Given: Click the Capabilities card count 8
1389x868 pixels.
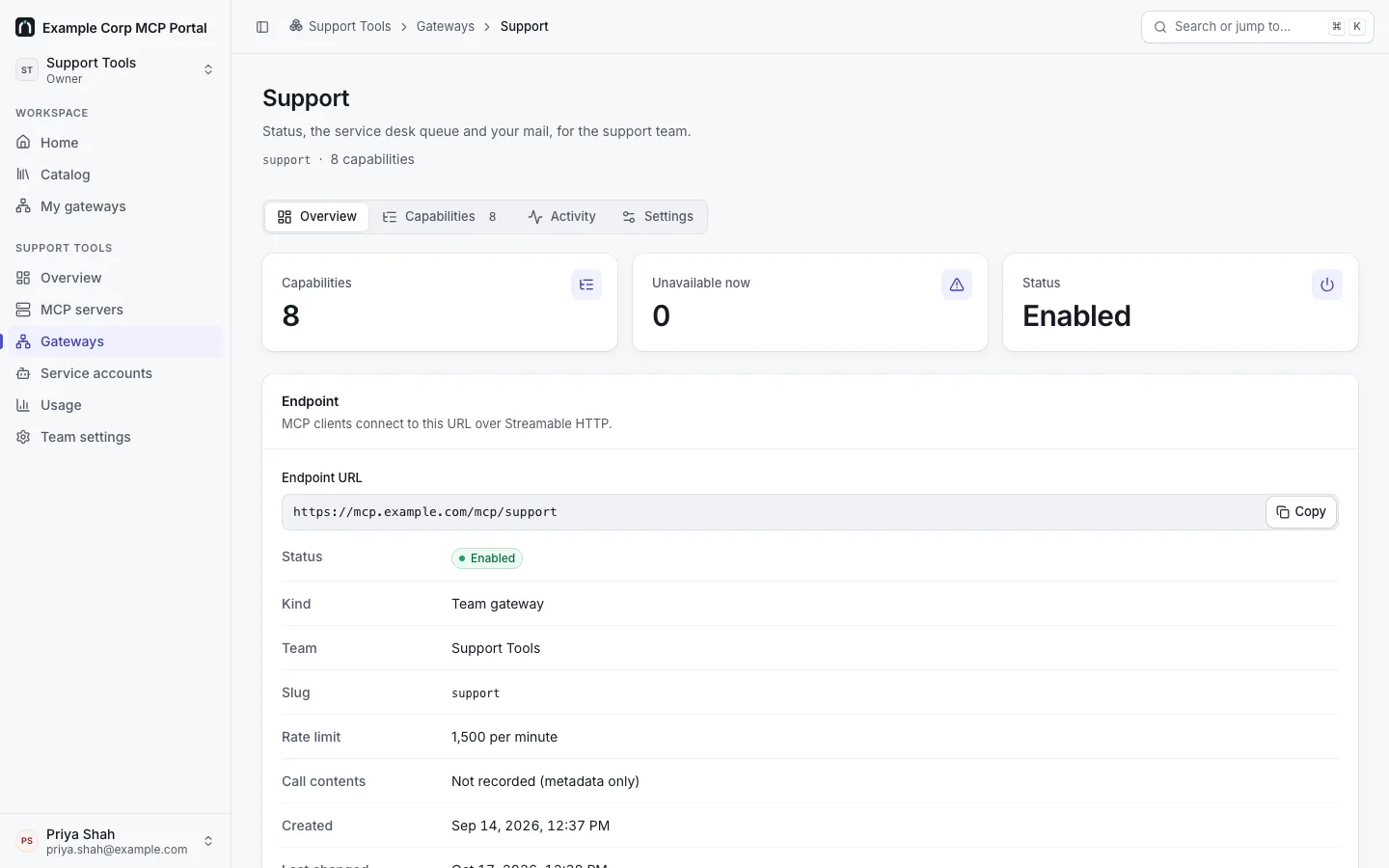Looking at the screenshot, I should click(291, 315).
